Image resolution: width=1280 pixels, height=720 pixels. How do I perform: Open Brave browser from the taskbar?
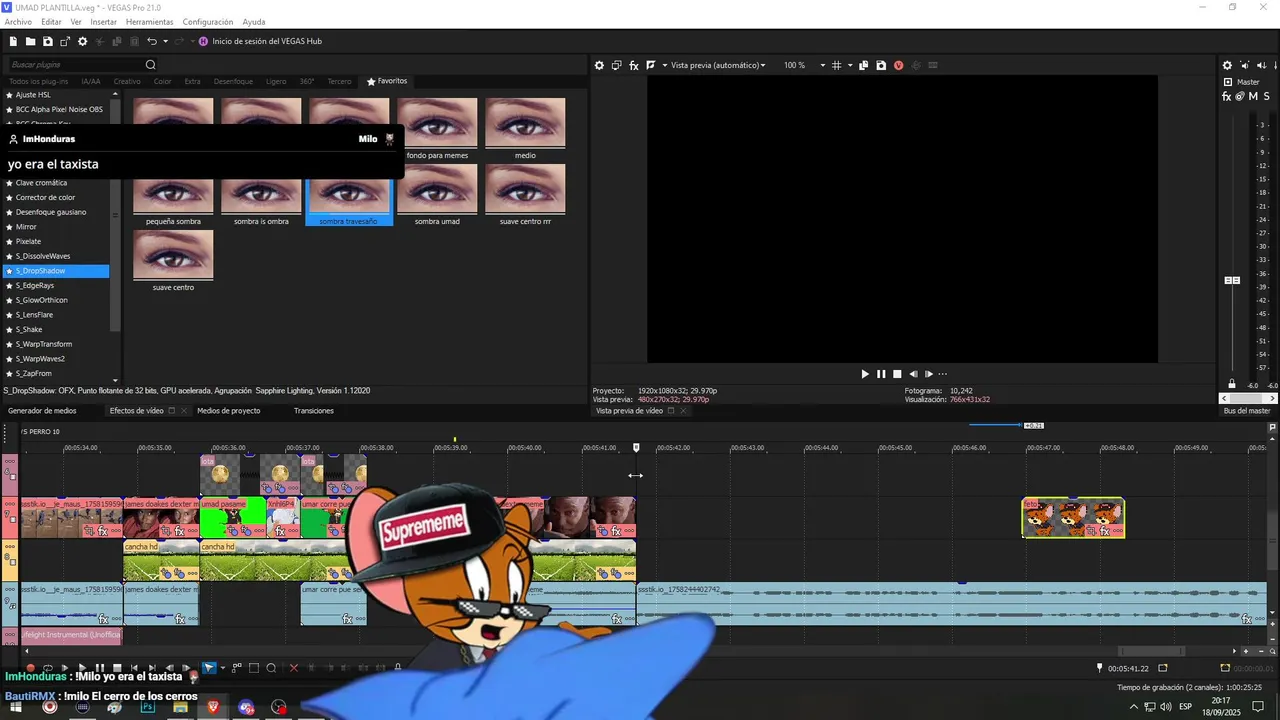213,707
